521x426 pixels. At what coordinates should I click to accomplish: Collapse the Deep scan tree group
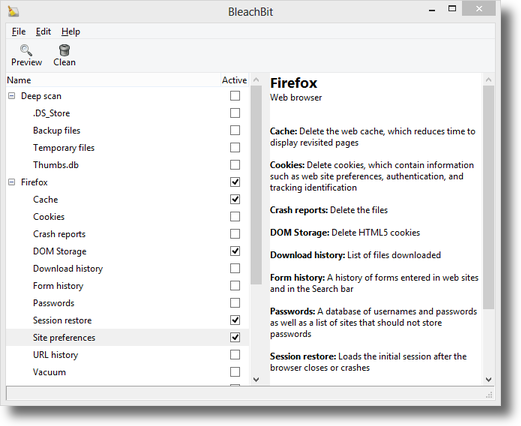(x=12, y=96)
